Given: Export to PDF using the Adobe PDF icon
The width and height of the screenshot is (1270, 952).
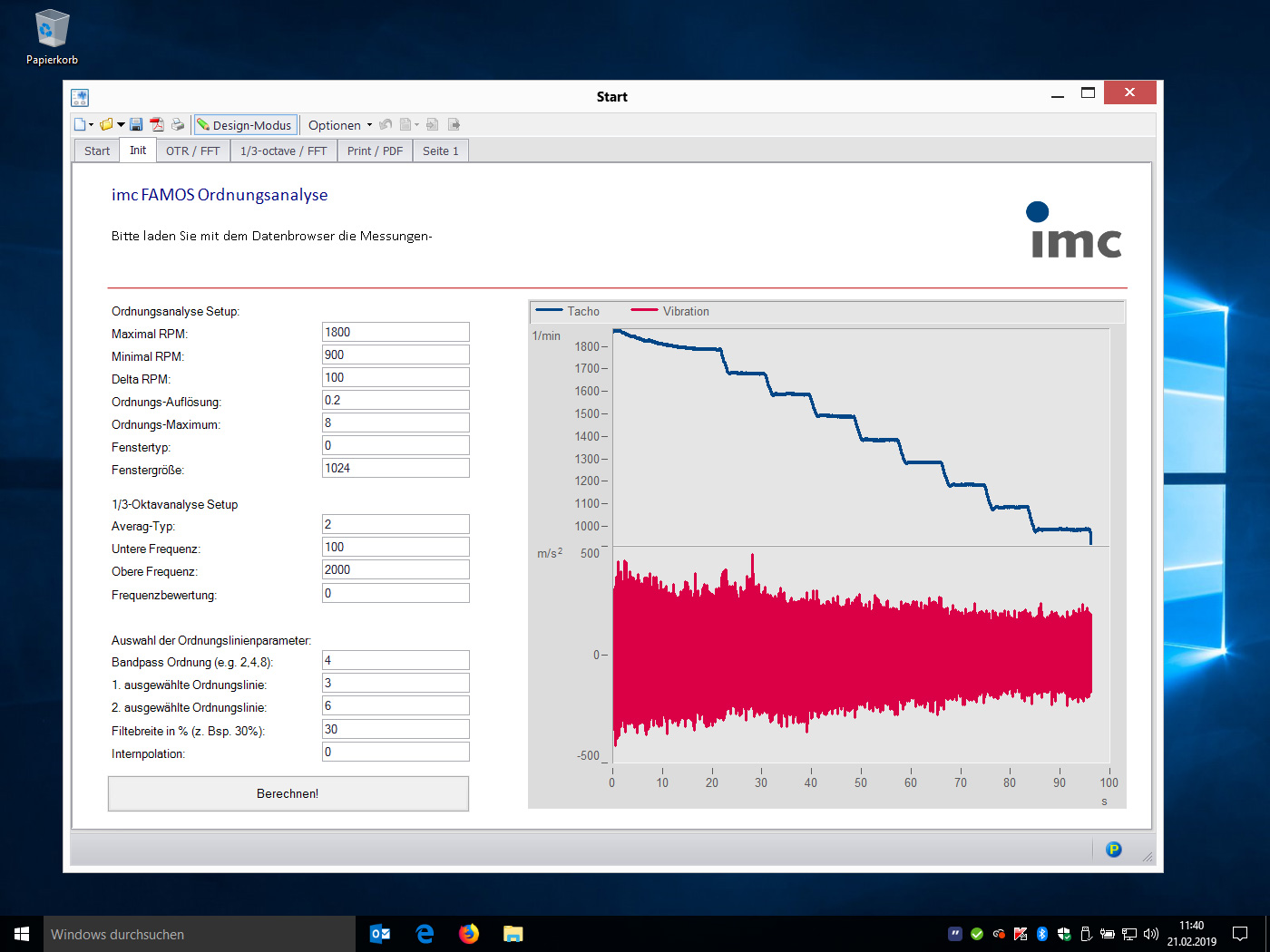Looking at the screenshot, I should (x=158, y=124).
